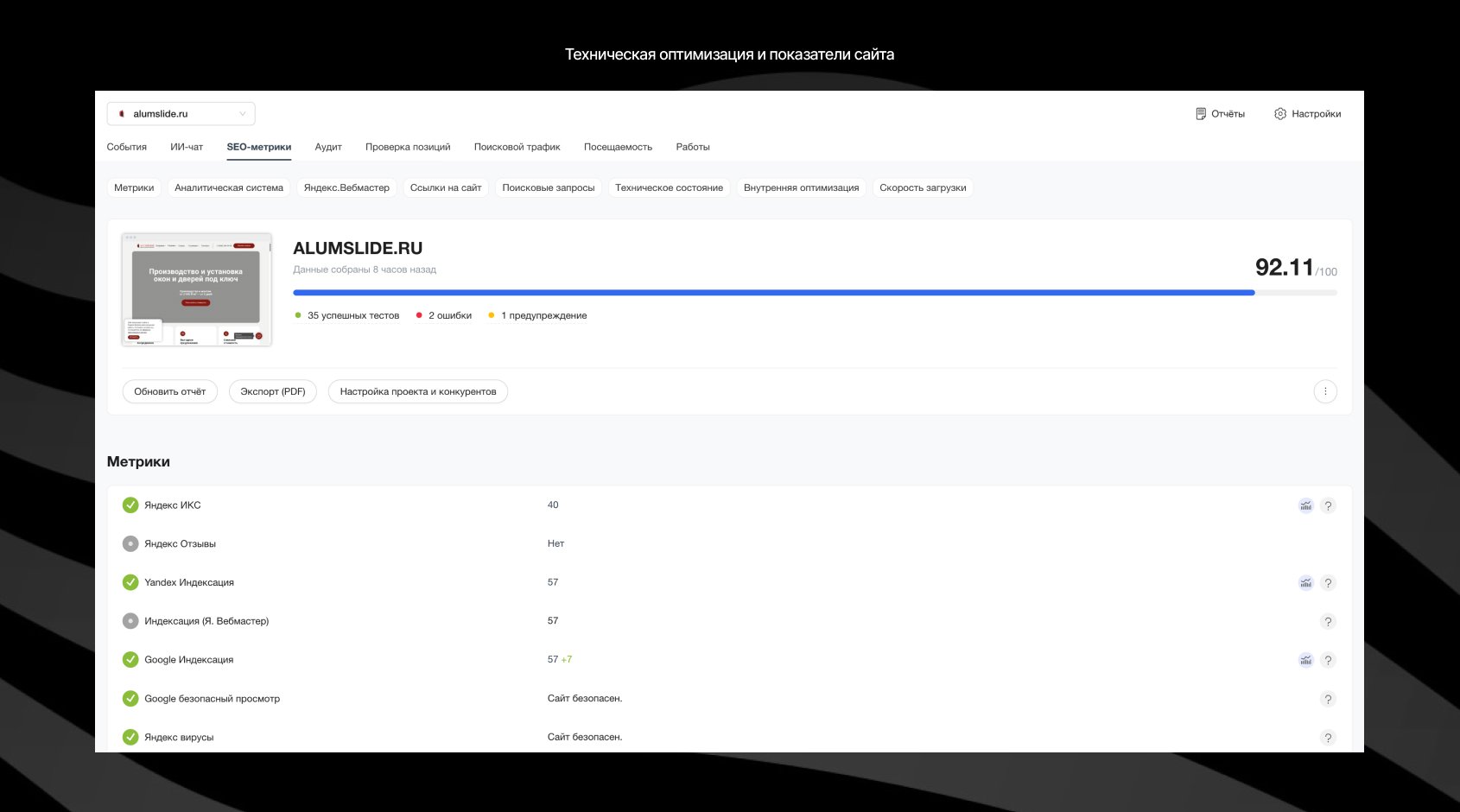Open chart icon for Yandex Индексация
This screenshot has width=1460, height=812.
pyautogui.click(x=1305, y=583)
